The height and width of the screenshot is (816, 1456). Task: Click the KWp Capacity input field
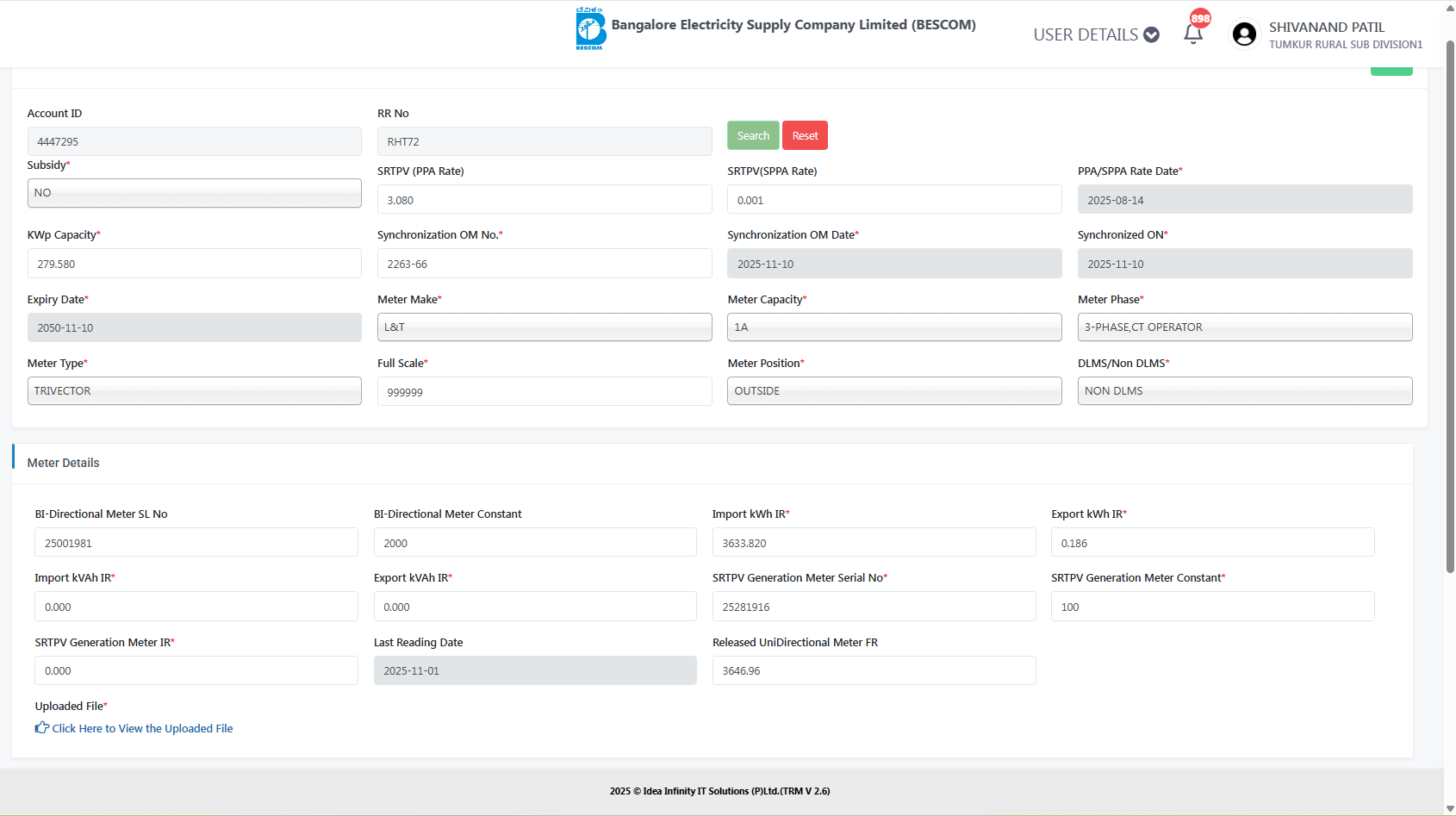[194, 264]
